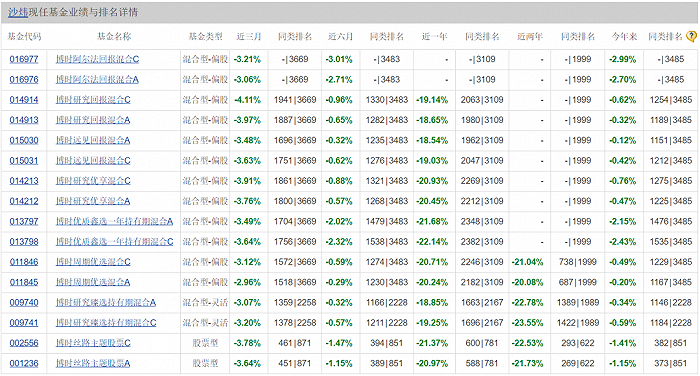Select the -3.01% six-month return cell
Screen dimensions: 700x376
pos(339,59)
